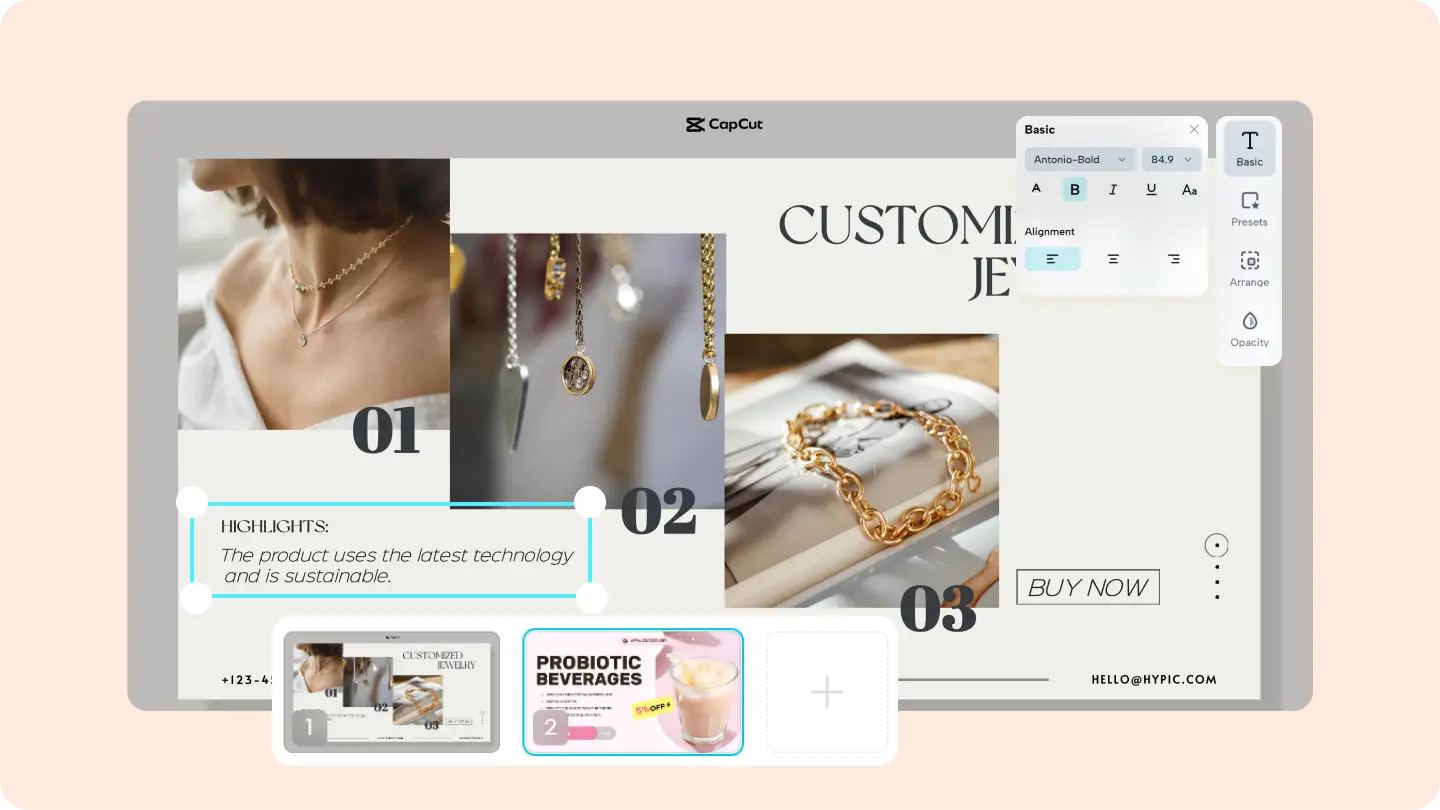Open the Antonio-Bold font dropdown
Viewport: 1440px width, 810px height.
[1080, 159]
